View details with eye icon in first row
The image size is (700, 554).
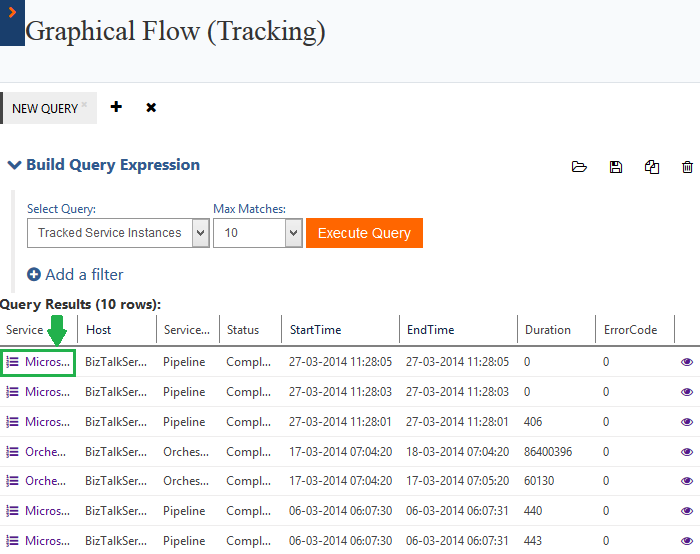687,362
